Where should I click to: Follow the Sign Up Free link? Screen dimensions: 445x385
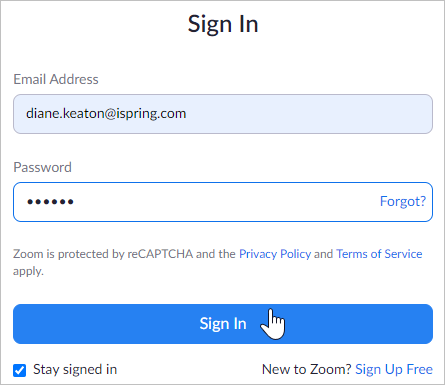pyautogui.click(x=394, y=369)
